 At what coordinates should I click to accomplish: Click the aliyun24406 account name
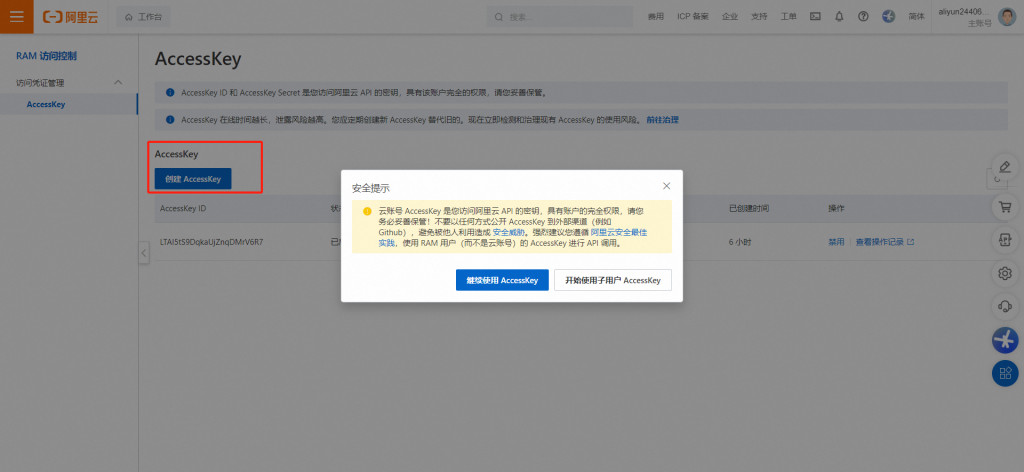[965, 12]
